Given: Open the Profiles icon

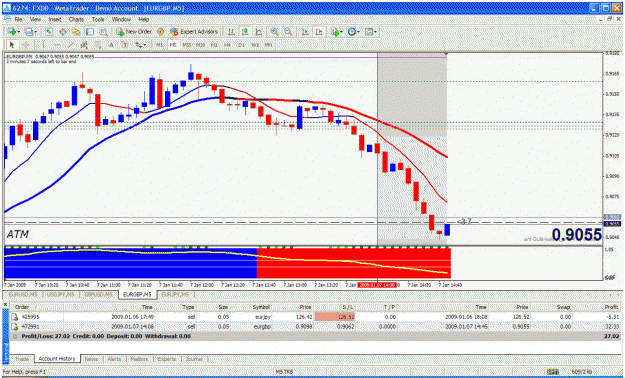Looking at the screenshot, I should pyautogui.click(x=28, y=32).
